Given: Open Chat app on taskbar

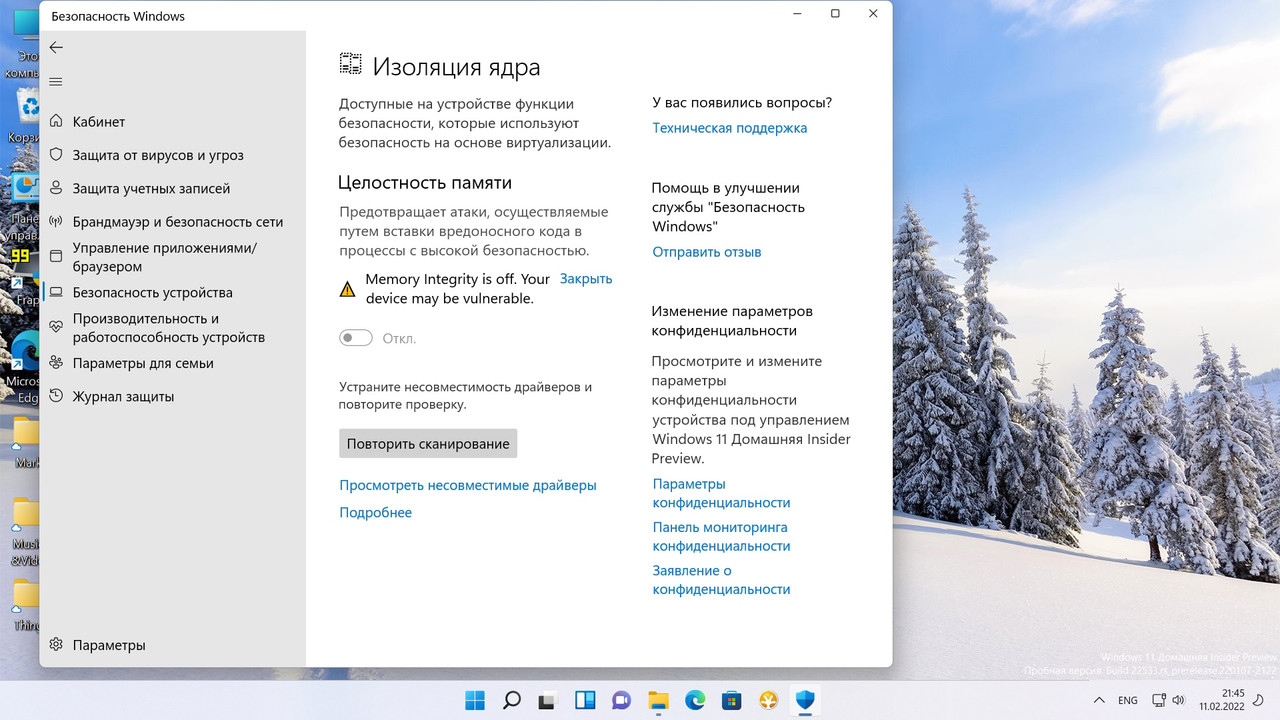Looking at the screenshot, I should click(x=621, y=700).
